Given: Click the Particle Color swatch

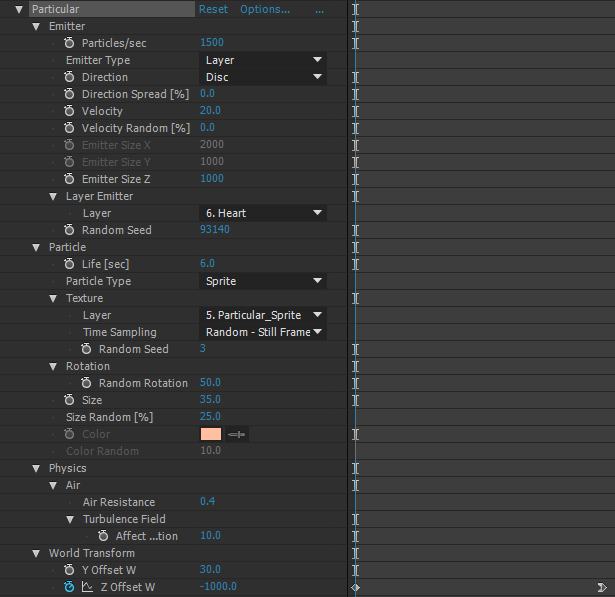Looking at the screenshot, I should pyautogui.click(x=211, y=434).
